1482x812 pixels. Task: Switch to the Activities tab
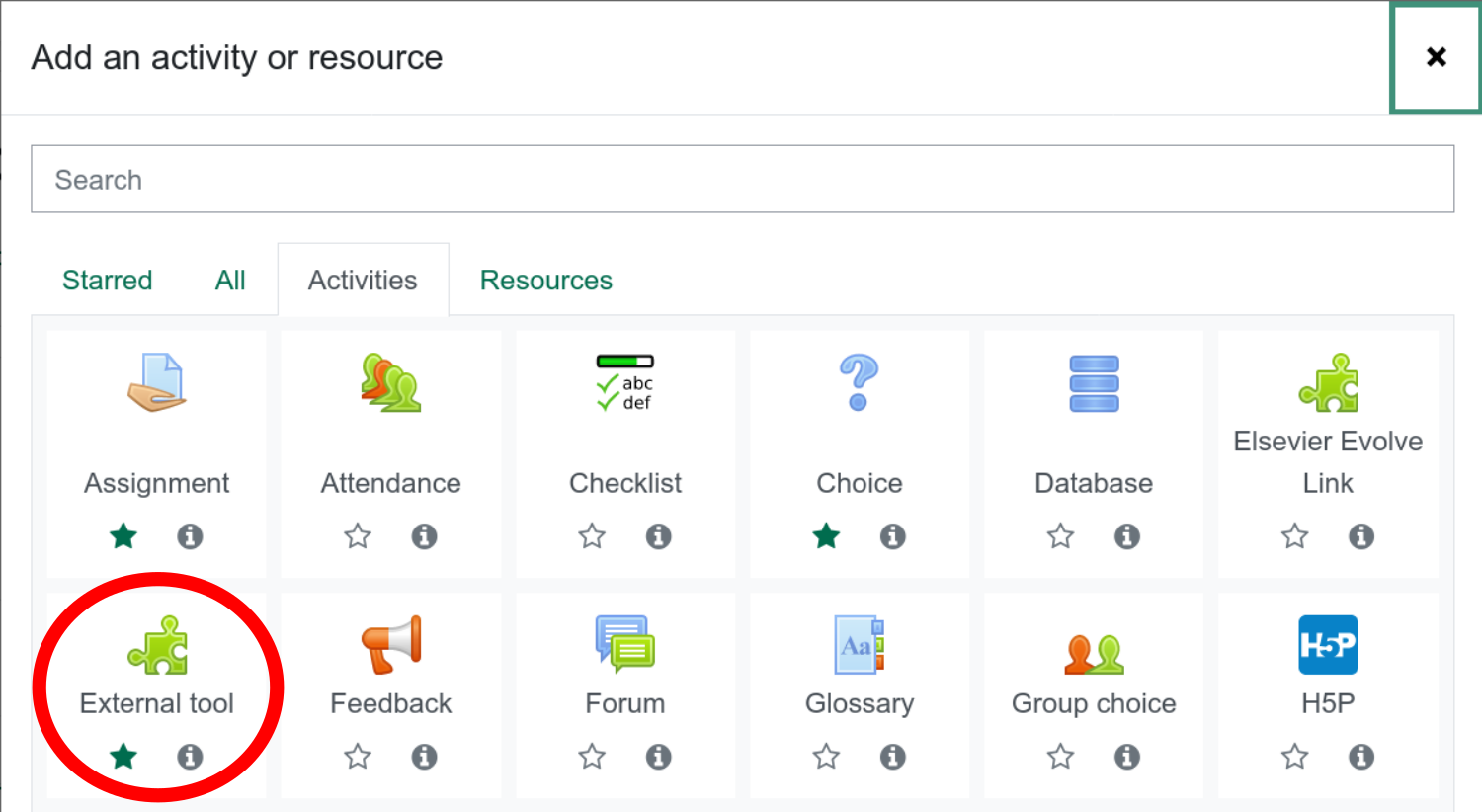pos(363,281)
